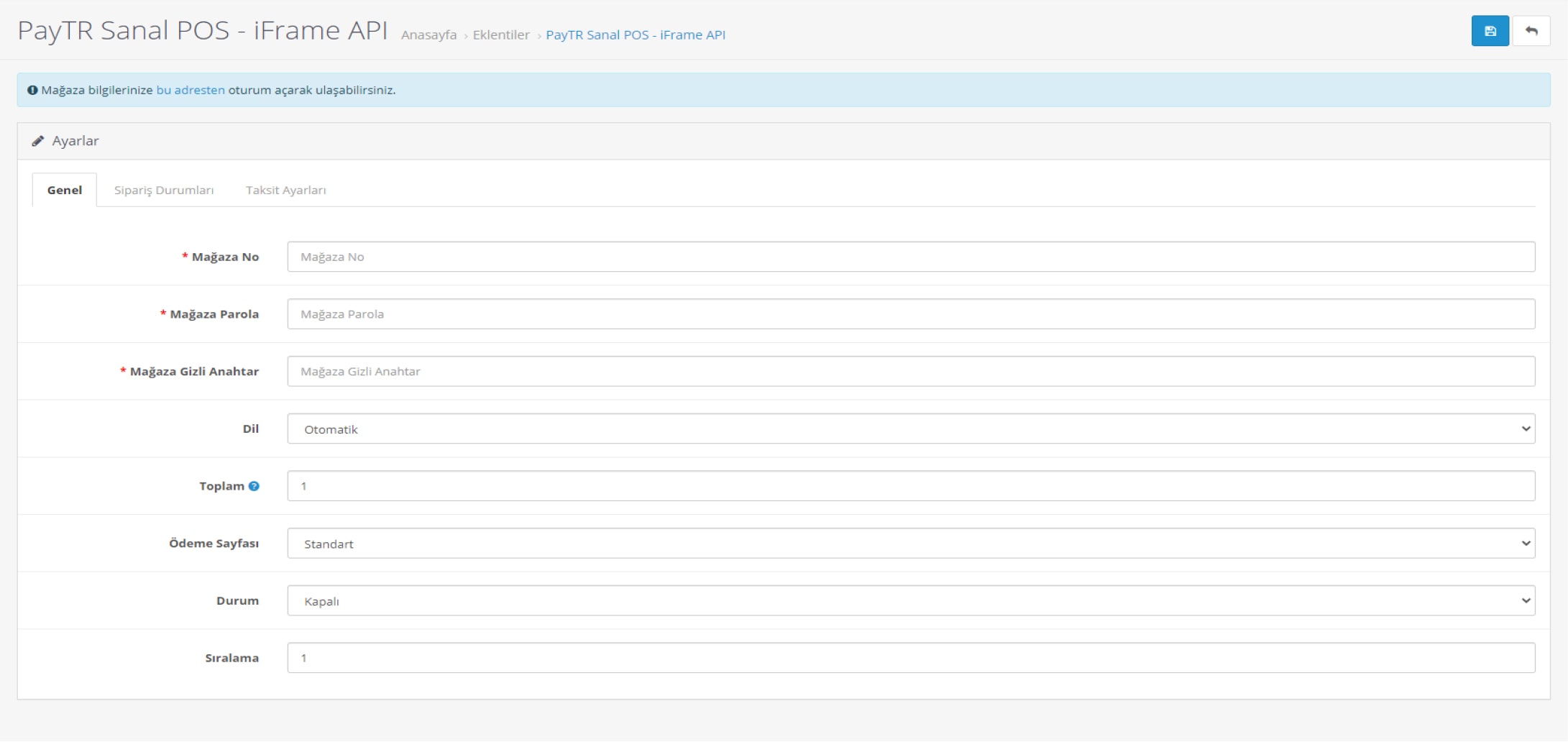Click the info icon in the blue alert
Image resolution: width=1568 pixels, height=742 pixels.
coord(32,90)
